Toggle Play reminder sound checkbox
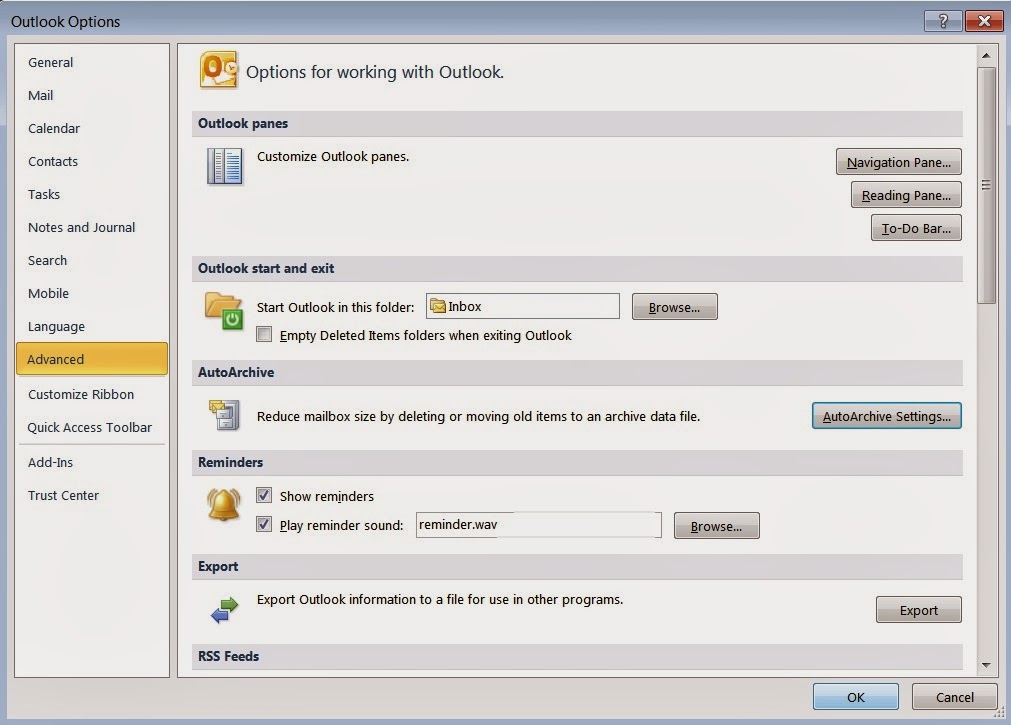 point(264,524)
